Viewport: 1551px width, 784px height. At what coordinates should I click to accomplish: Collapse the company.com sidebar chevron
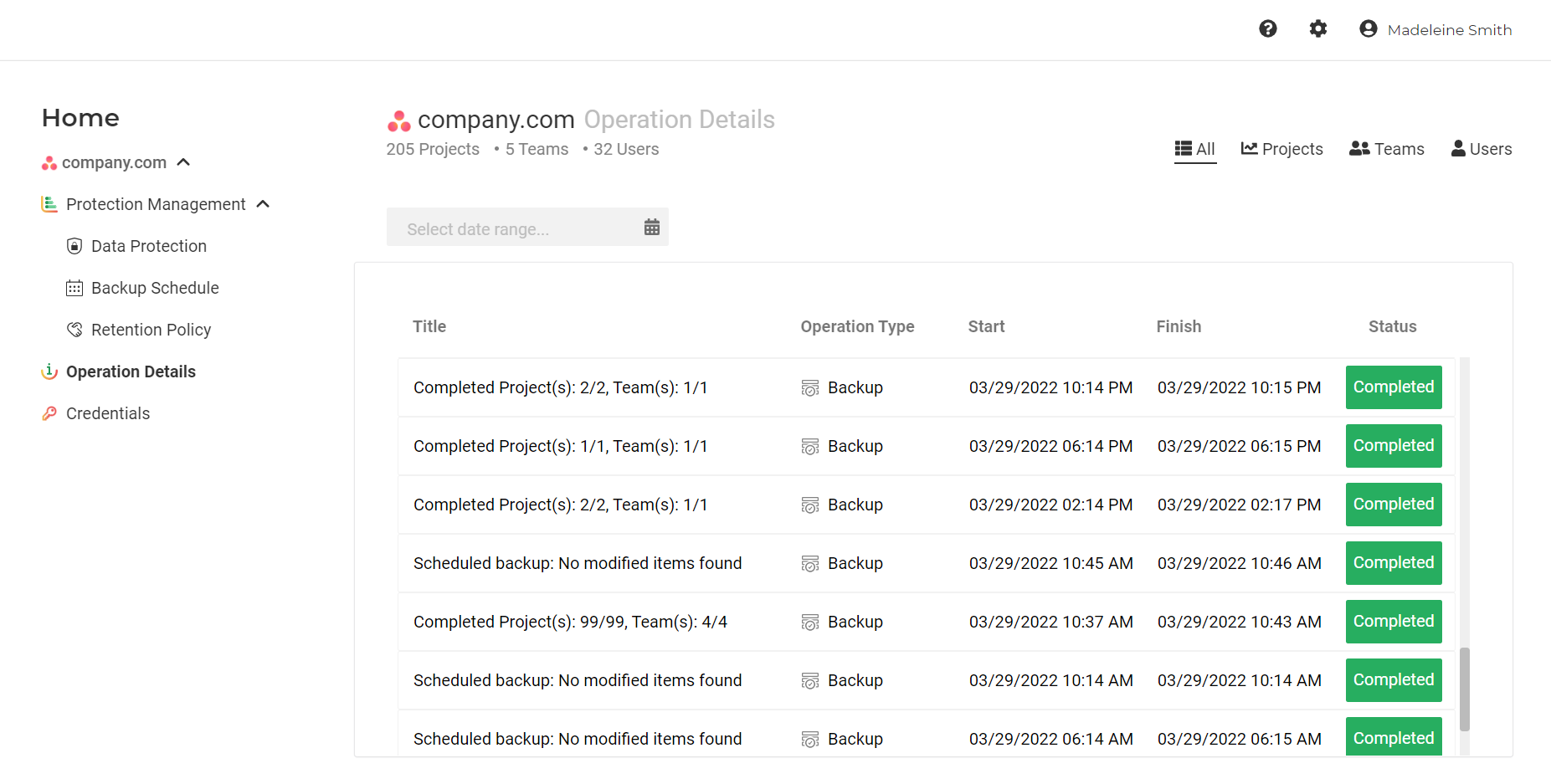coord(184,161)
